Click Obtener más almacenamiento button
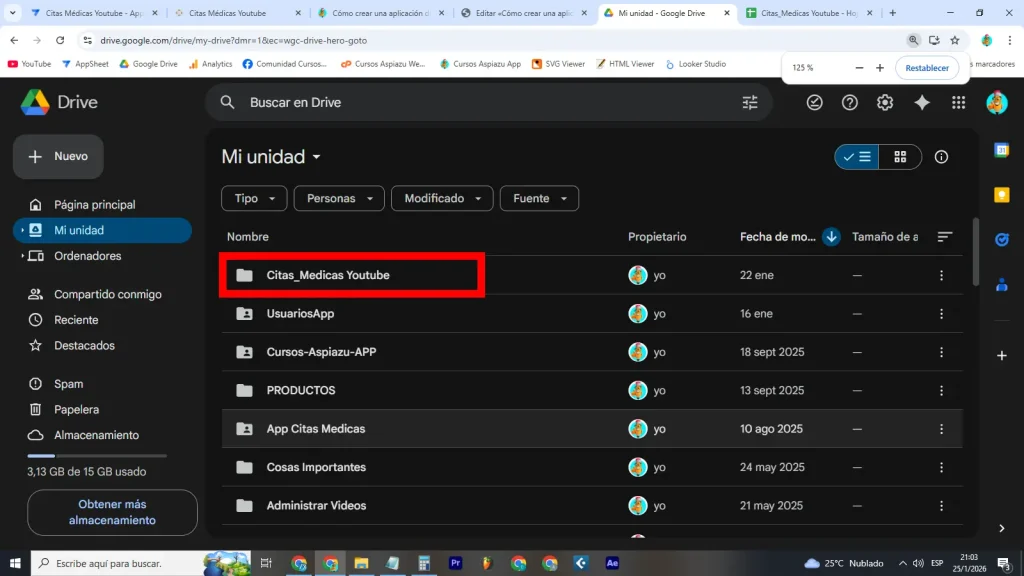The width and height of the screenshot is (1024, 576). pyautogui.click(x=112, y=512)
